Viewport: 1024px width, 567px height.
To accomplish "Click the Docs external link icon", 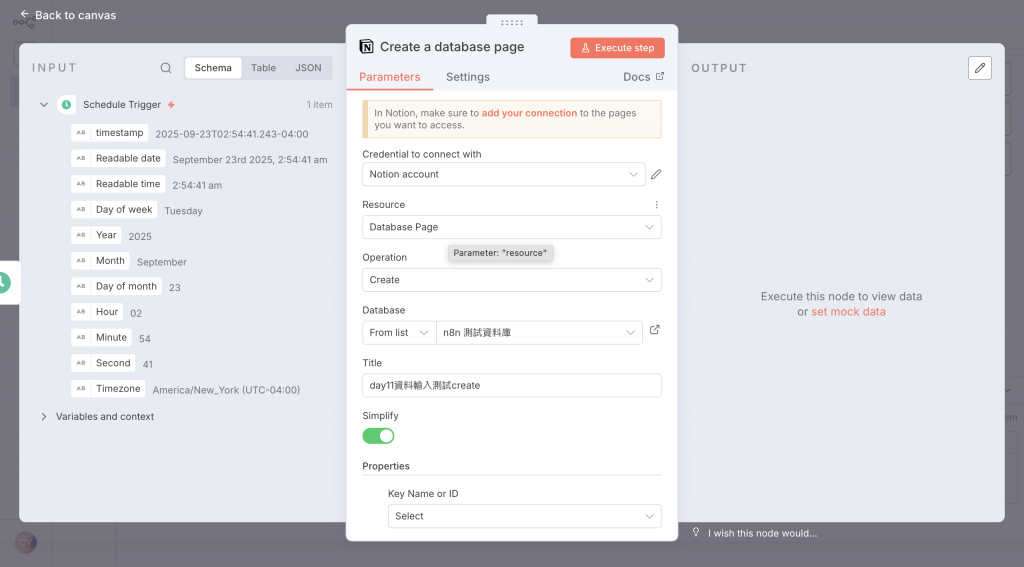I will (660, 76).
